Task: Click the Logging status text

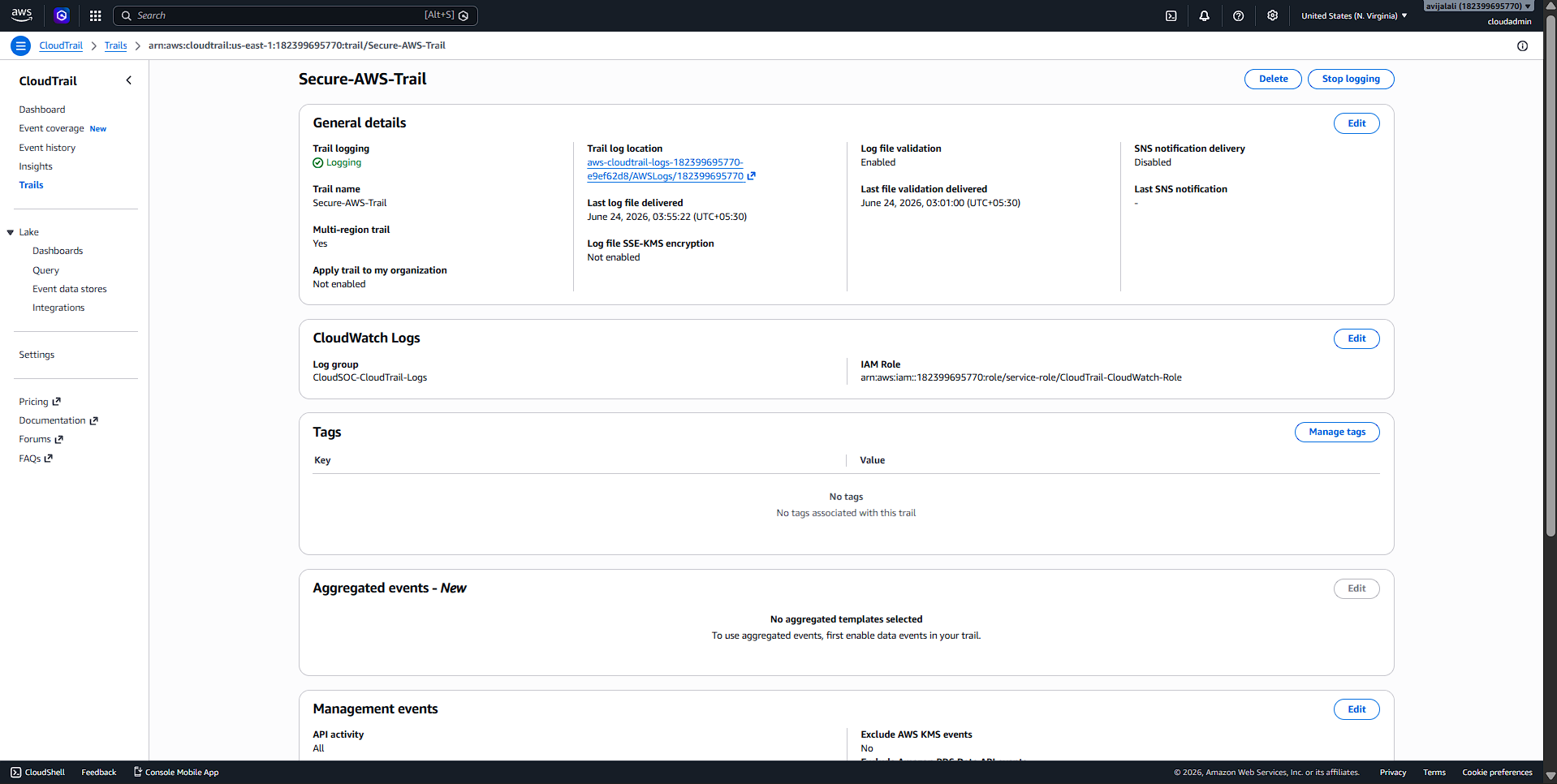Action: (x=343, y=162)
